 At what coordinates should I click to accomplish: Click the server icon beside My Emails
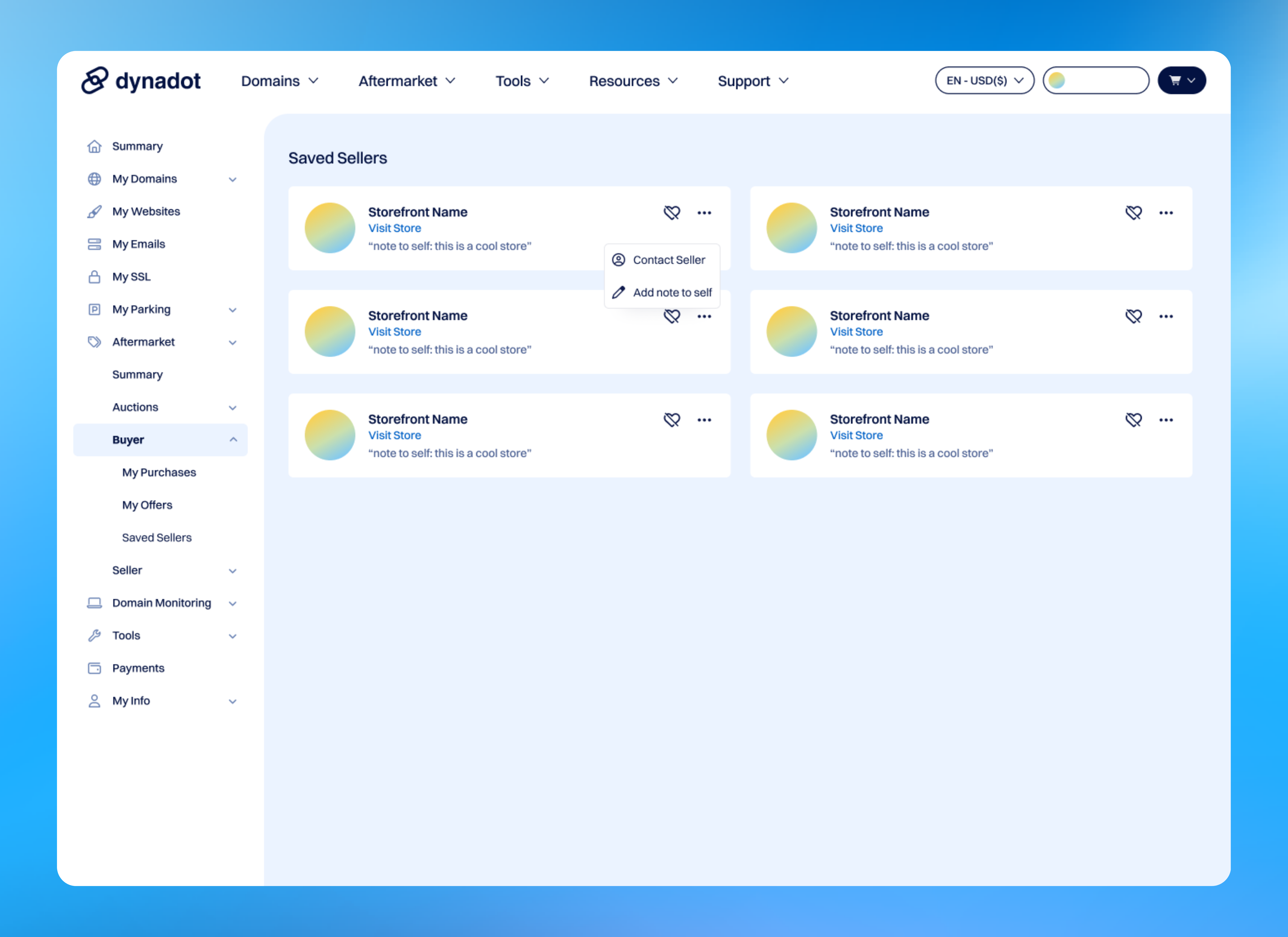(x=94, y=244)
